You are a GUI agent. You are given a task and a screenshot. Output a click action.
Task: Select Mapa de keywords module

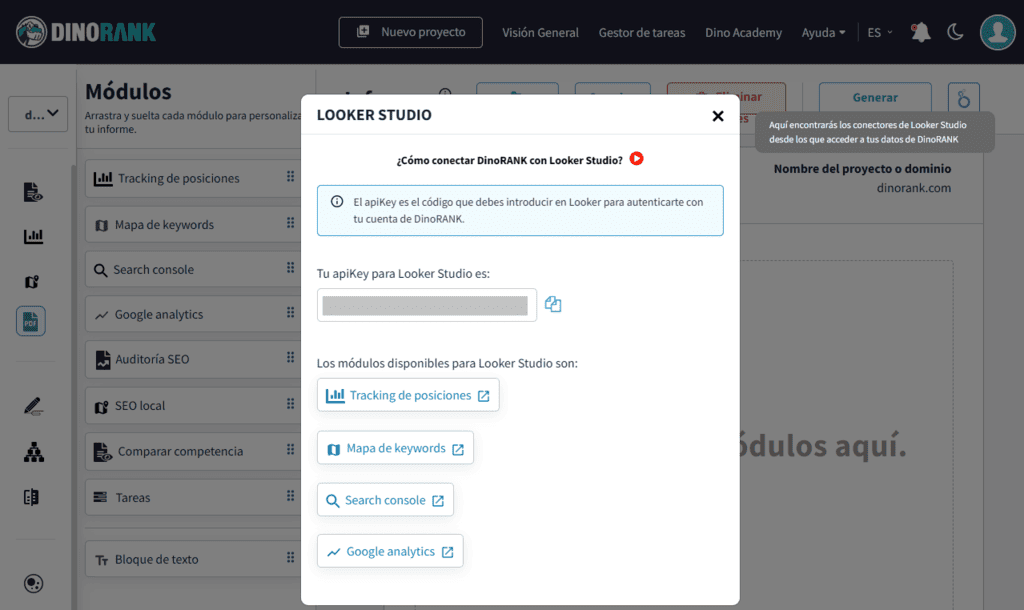click(193, 225)
